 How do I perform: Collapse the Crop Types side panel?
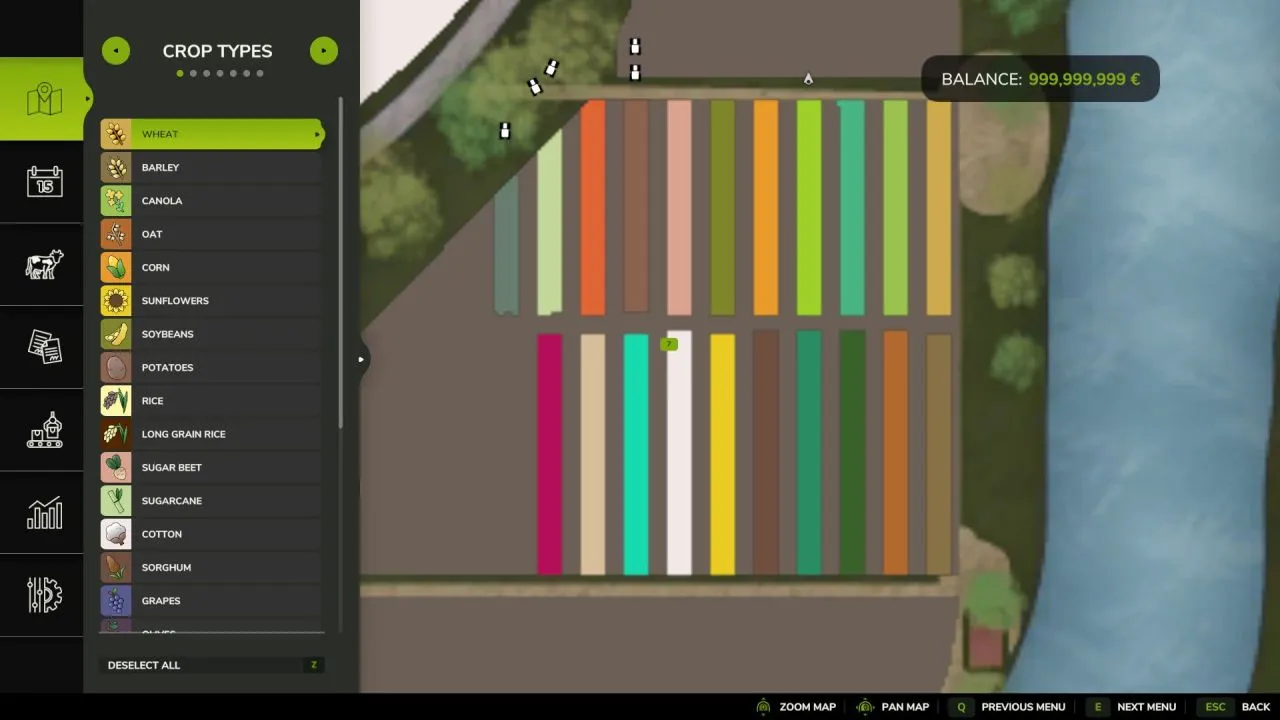pyautogui.click(x=361, y=358)
